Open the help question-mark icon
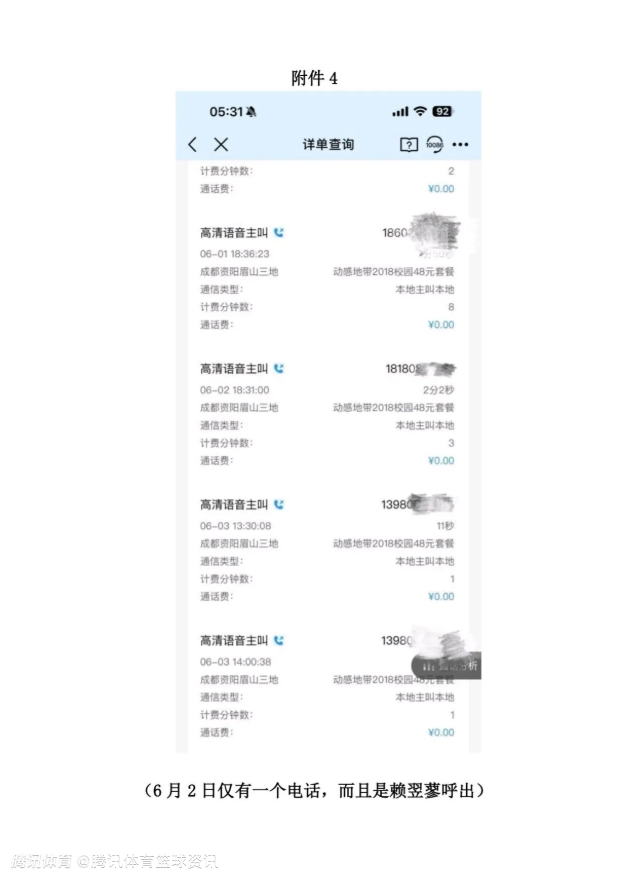The image size is (642, 878). click(x=409, y=145)
